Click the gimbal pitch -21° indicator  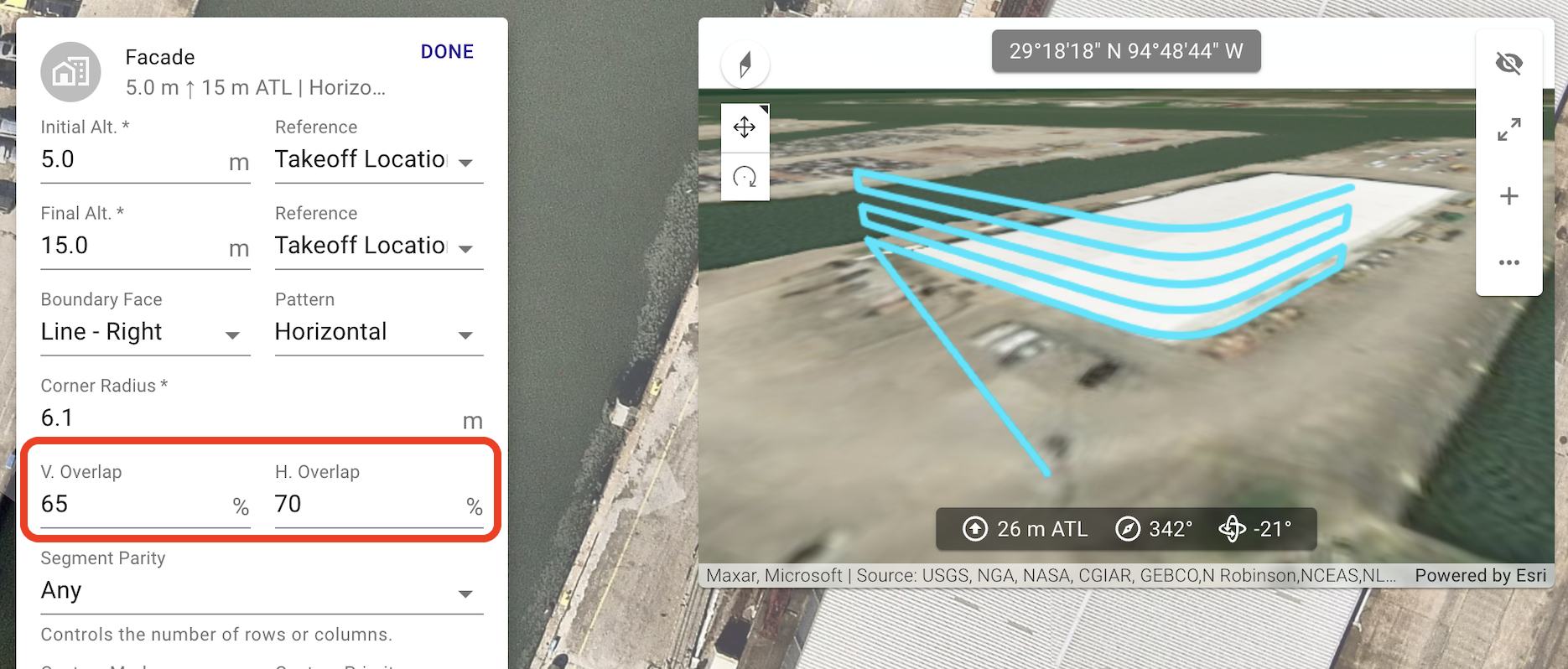(1255, 529)
